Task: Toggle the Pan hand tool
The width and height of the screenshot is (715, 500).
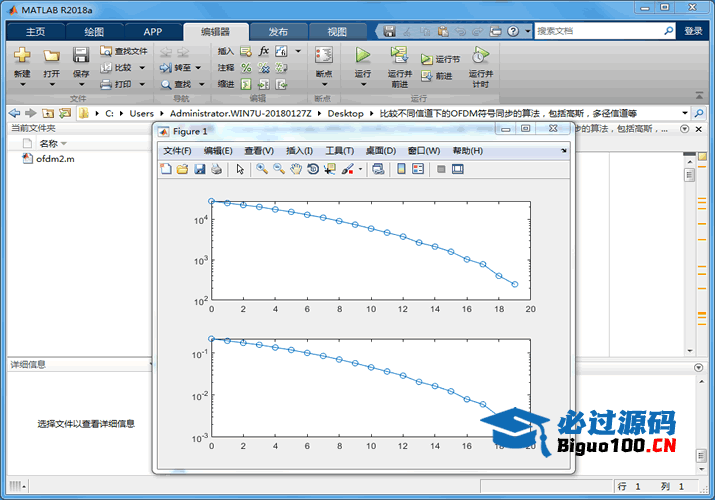Action: click(x=296, y=169)
